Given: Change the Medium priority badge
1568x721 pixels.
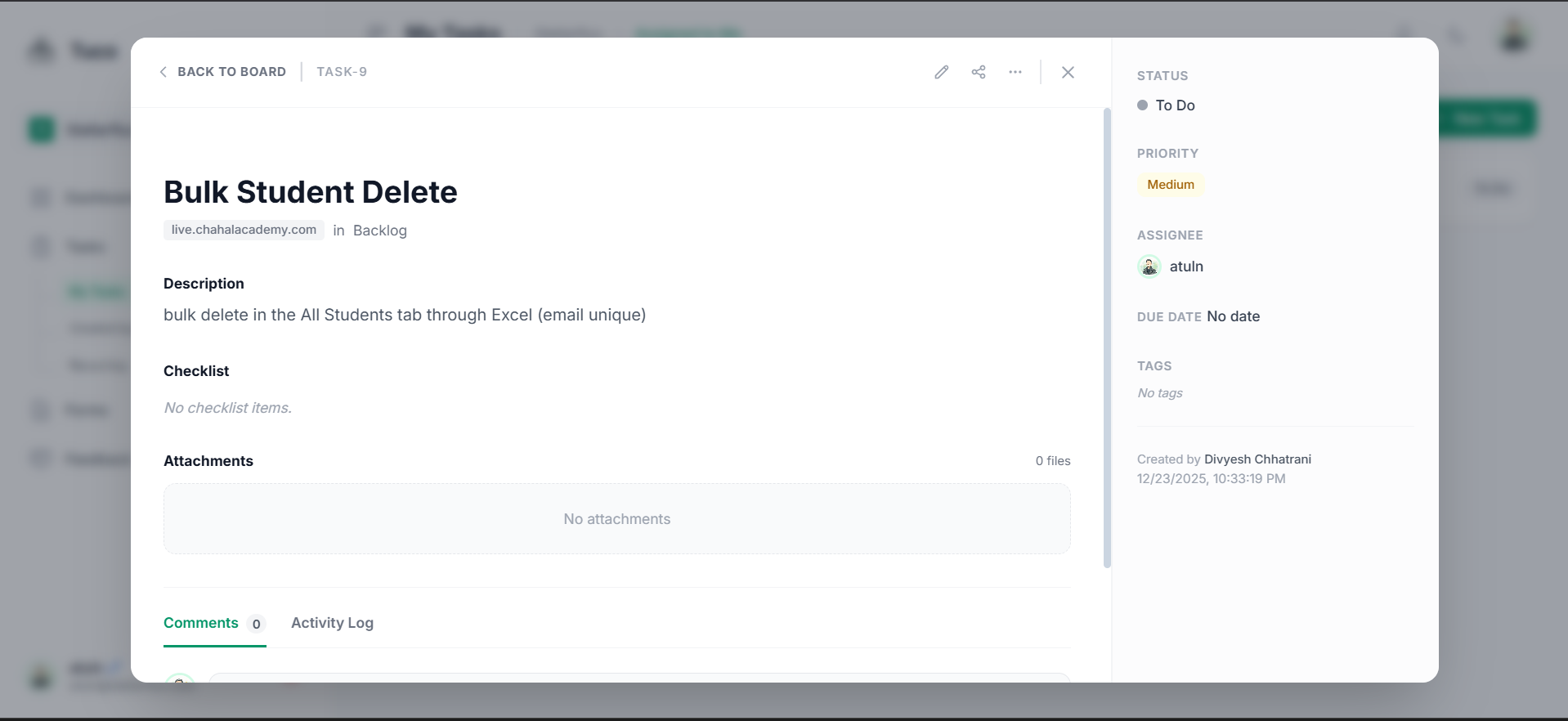Looking at the screenshot, I should [1170, 185].
